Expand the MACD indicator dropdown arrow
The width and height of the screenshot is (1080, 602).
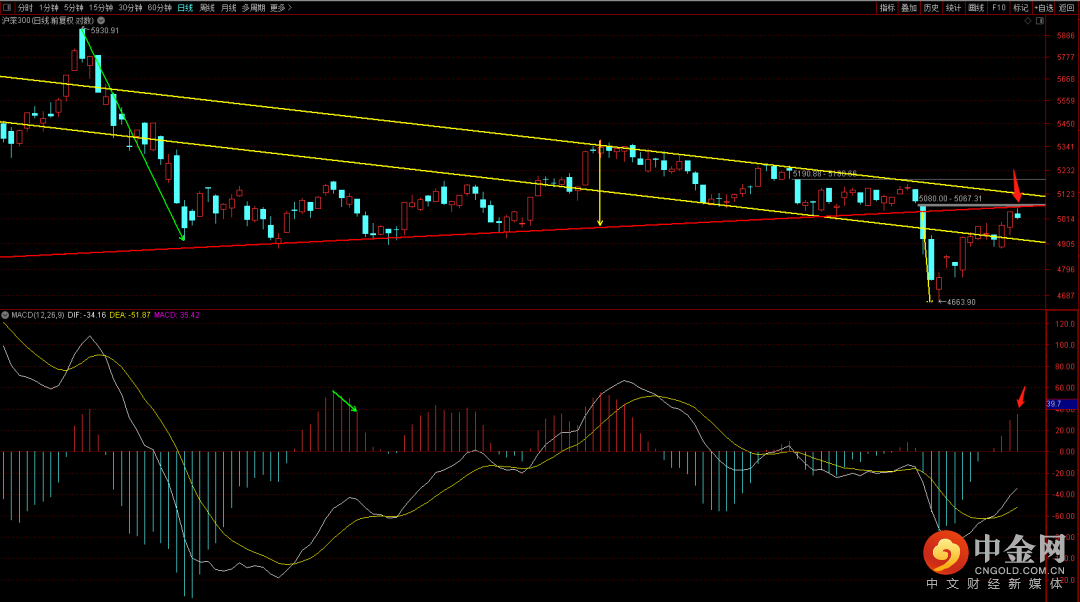point(4,315)
